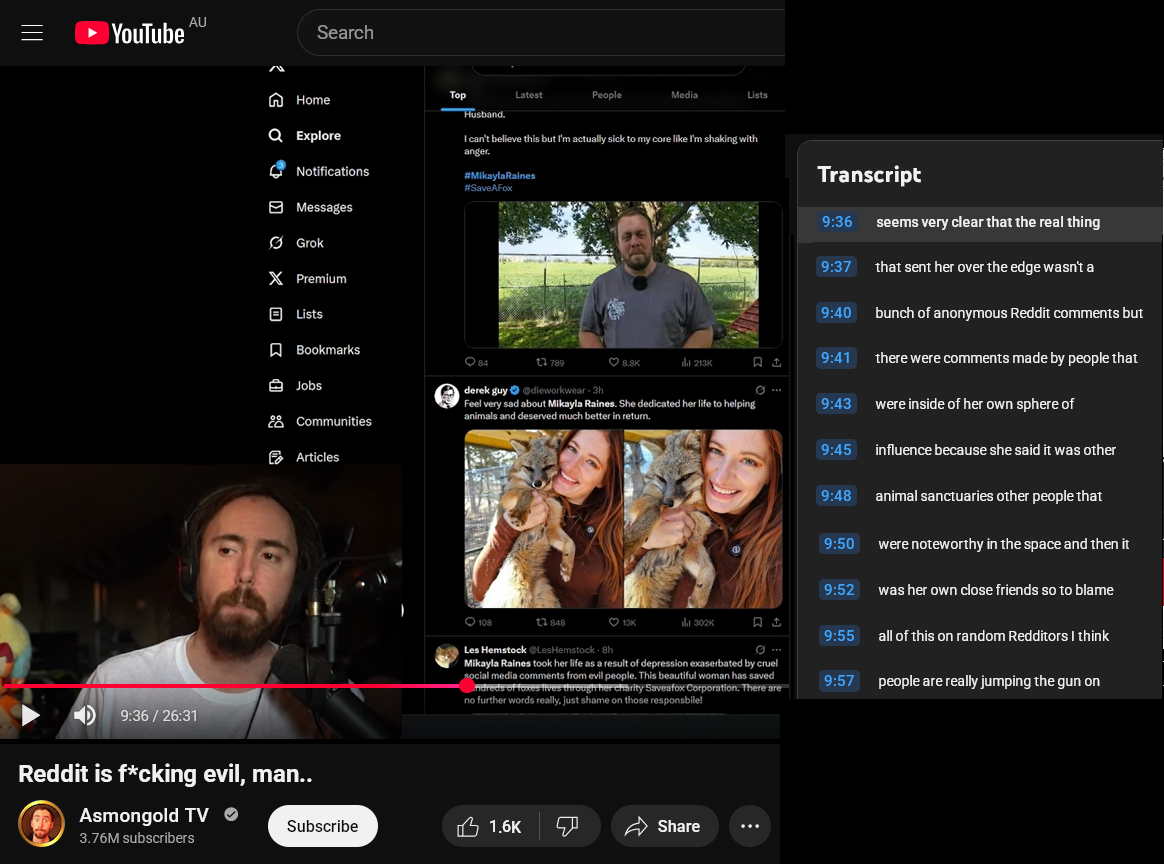Image resolution: width=1164 pixels, height=864 pixels.
Task: Open the YouTube hamburger guide menu
Action: pyautogui.click(x=32, y=33)
